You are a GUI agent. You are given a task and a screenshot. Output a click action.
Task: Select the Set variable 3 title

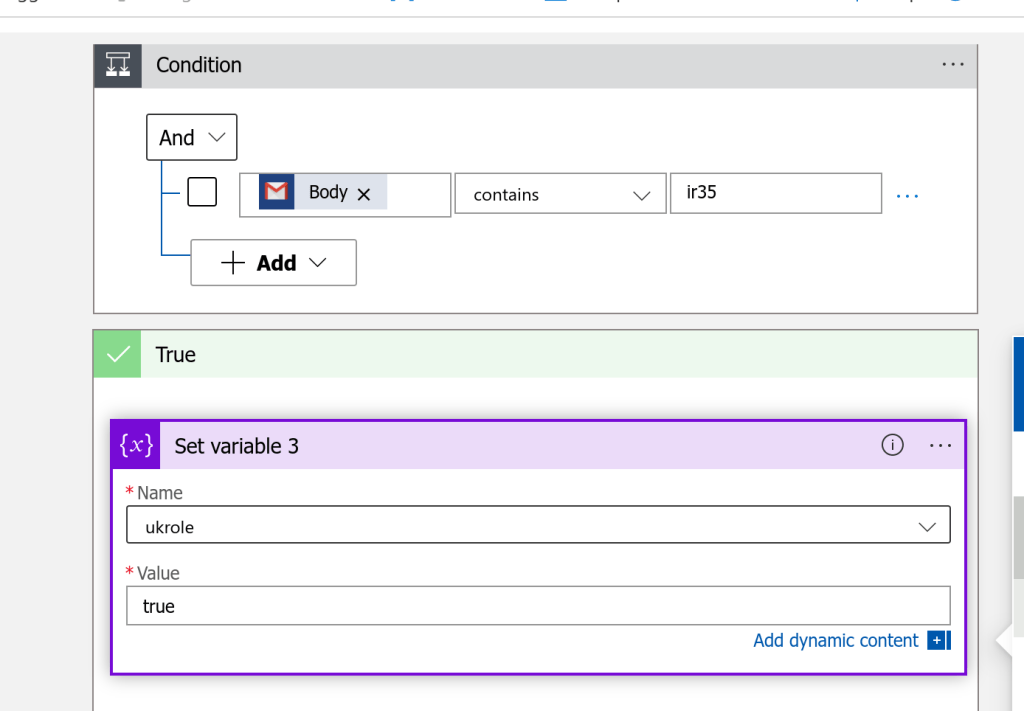point(236,446)
